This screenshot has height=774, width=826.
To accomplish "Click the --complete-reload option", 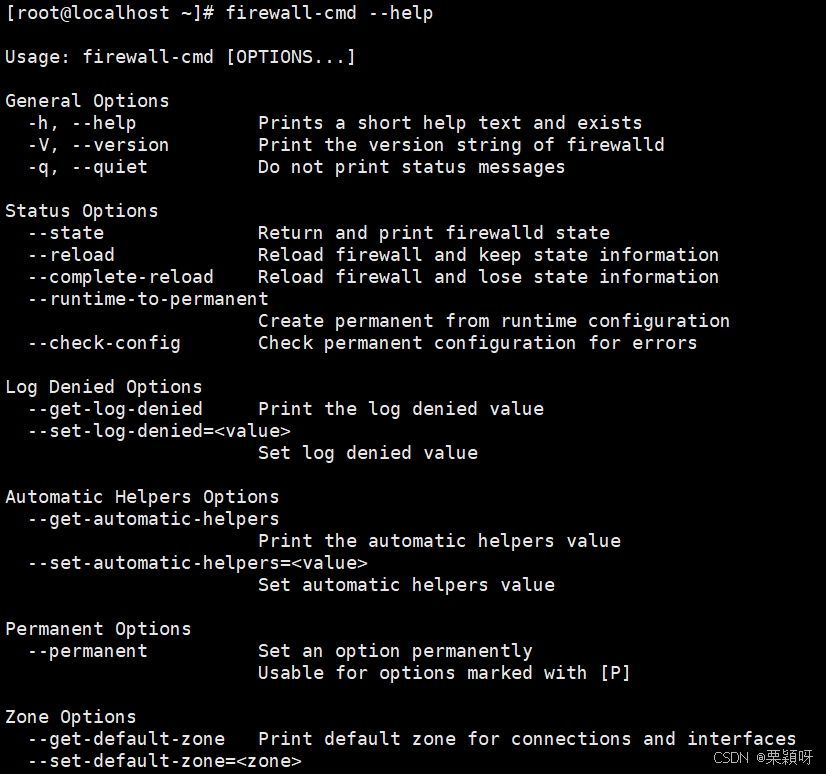I will (x=121, y=277).
